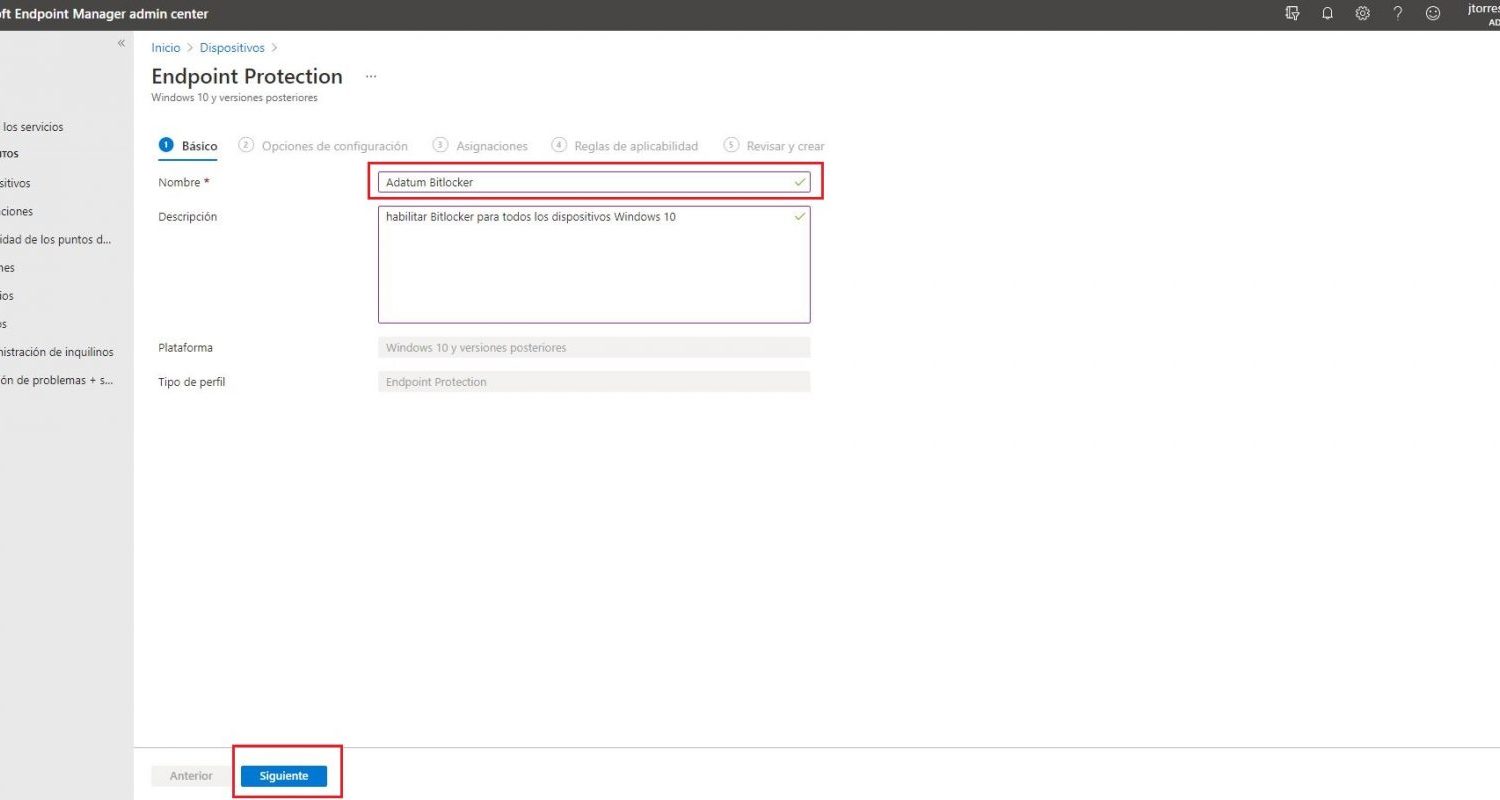The width and height of the screenshot is (1500, 800).
Task: Open Dispositivos from the breadcrumb trail
Action: click(x=231, y=47)
